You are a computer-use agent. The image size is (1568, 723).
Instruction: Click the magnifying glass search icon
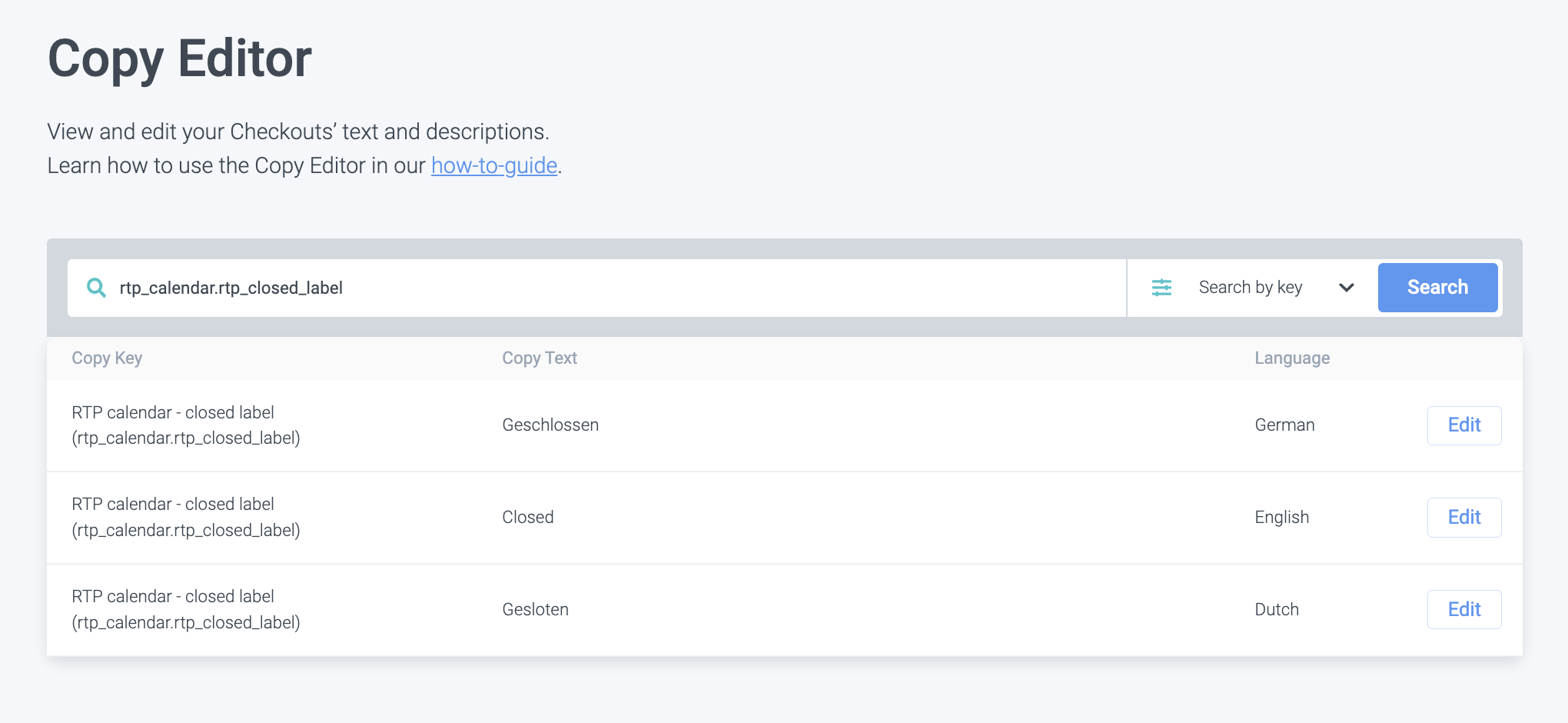96,288
